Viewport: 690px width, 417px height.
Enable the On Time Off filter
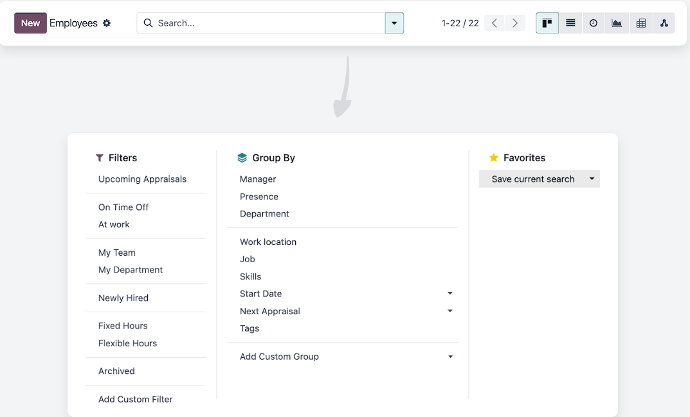[123, 207]
